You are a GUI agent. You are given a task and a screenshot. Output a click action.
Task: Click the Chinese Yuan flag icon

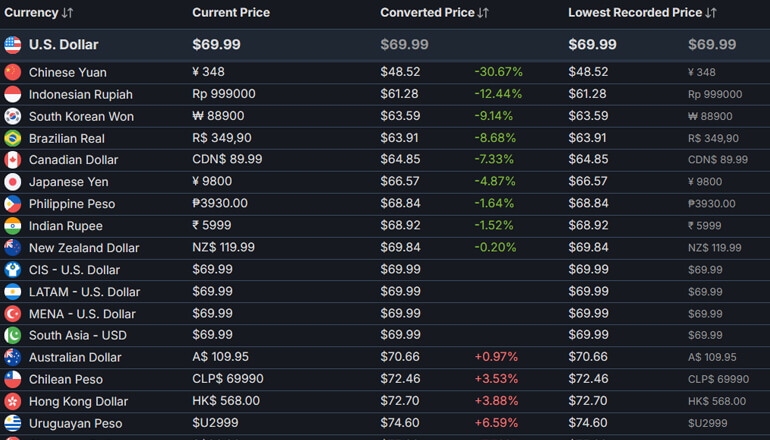point(12,72)
